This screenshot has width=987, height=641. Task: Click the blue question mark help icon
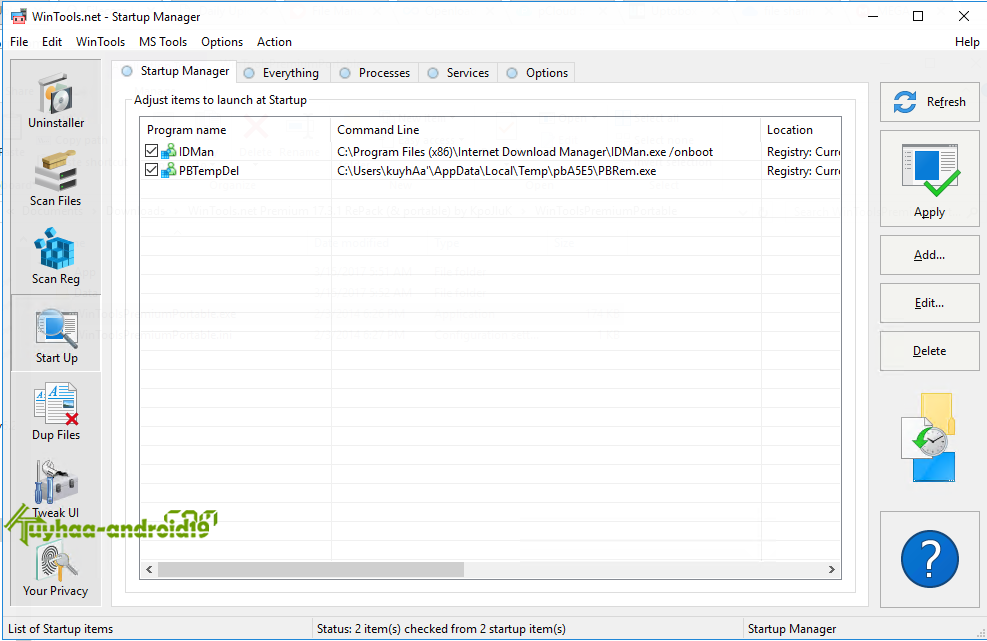930,559
